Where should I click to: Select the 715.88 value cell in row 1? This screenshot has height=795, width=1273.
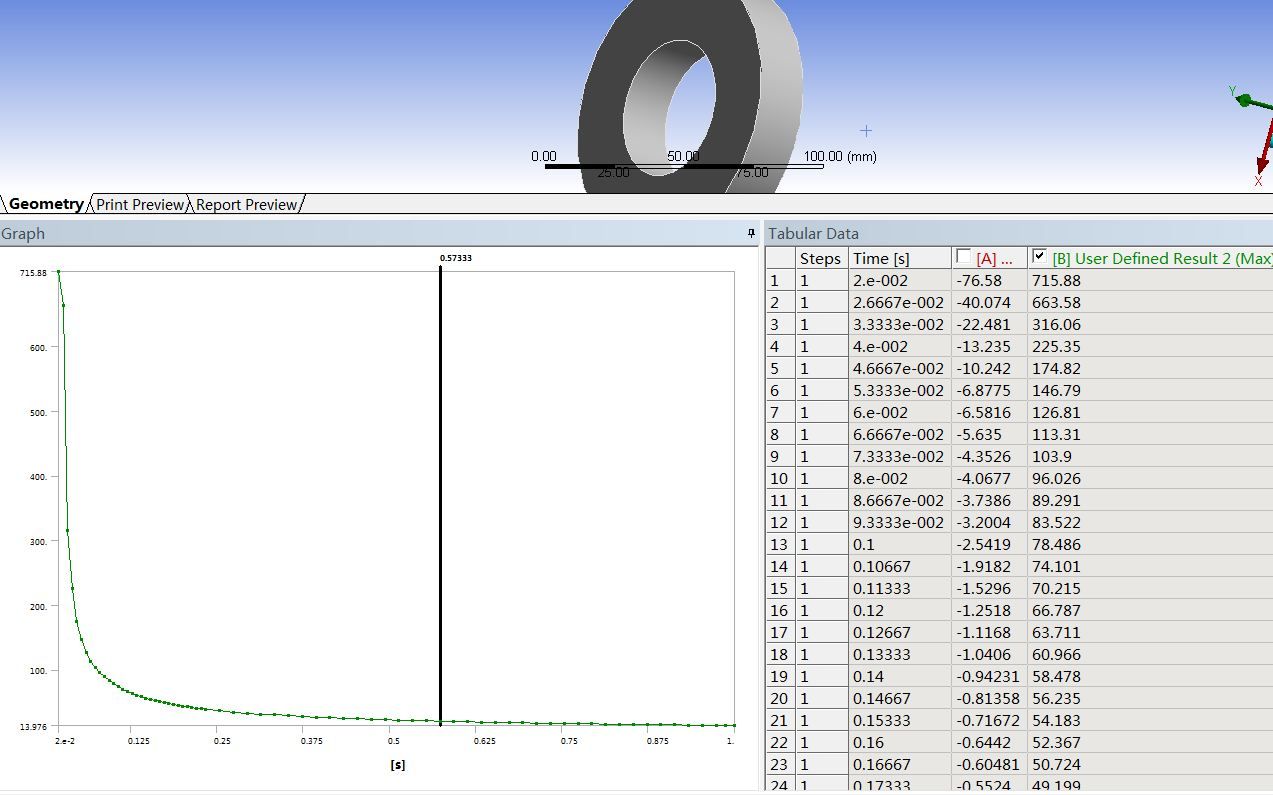point(1055,280)
